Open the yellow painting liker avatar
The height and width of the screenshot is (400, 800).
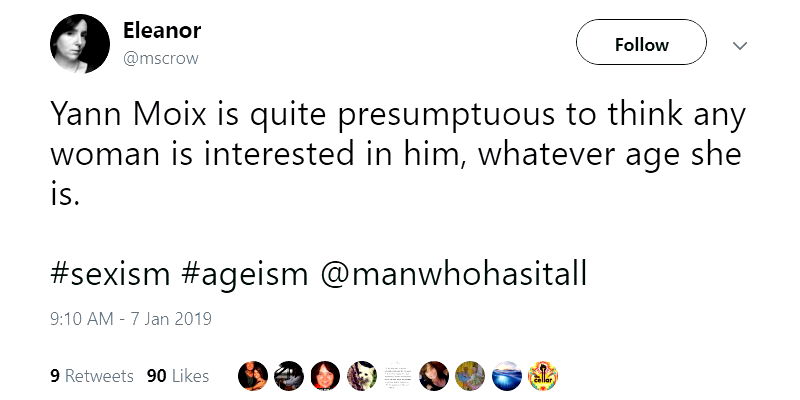[469, 376]
